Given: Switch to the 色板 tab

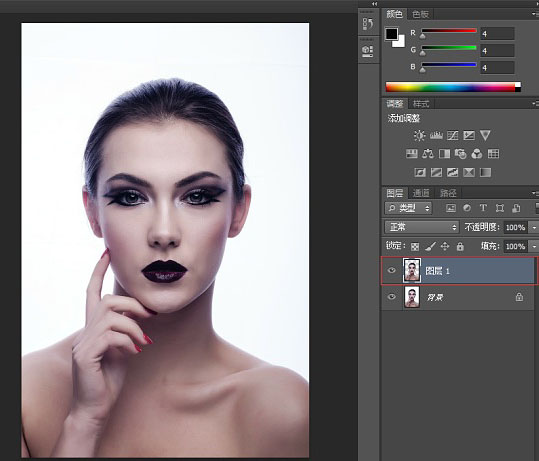Looking at the screenshot, I should pyautogui.click(x=420, y=14).
